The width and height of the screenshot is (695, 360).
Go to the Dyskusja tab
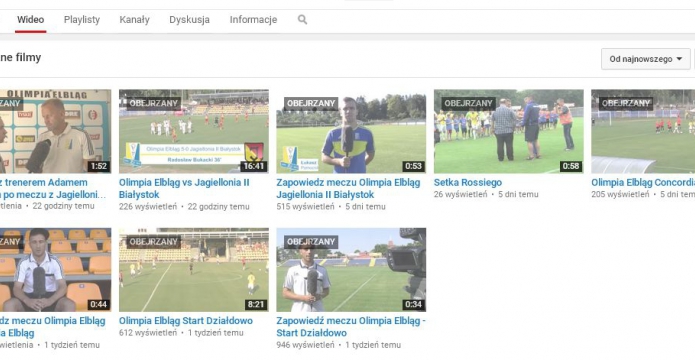pyautogui.click(x=189, y=20)
